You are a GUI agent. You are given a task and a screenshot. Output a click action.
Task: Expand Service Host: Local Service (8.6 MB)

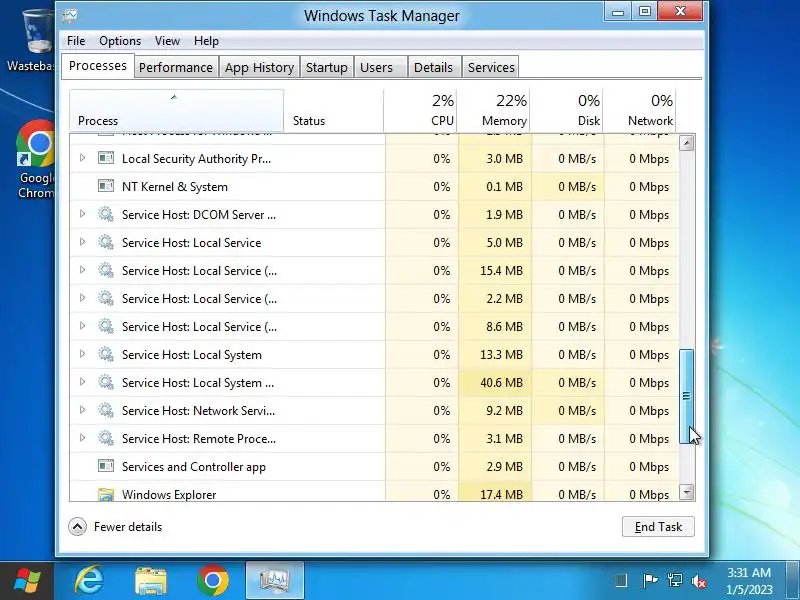click(82, 326)
